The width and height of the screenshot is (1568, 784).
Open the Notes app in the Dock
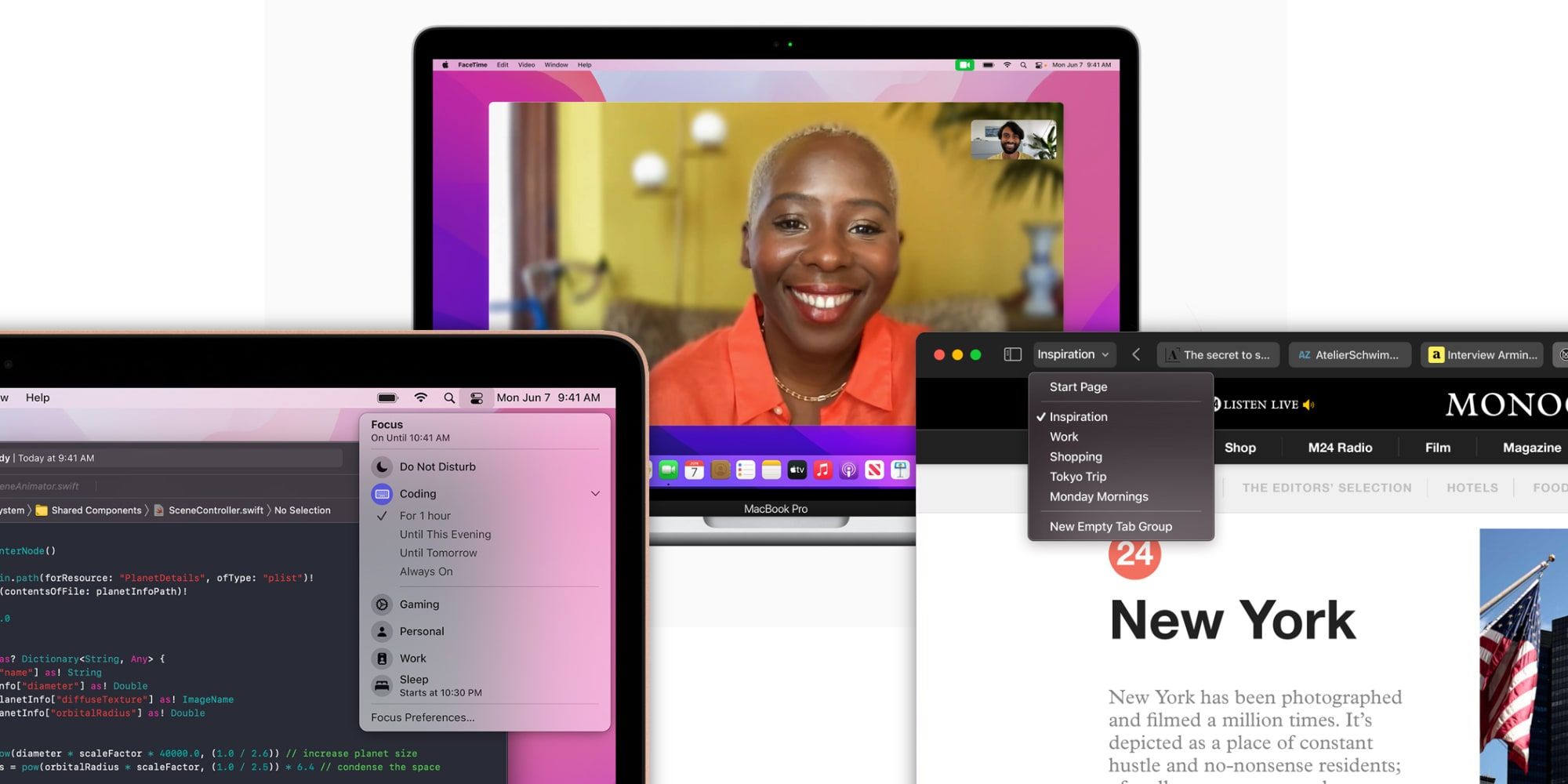point(771,469)
